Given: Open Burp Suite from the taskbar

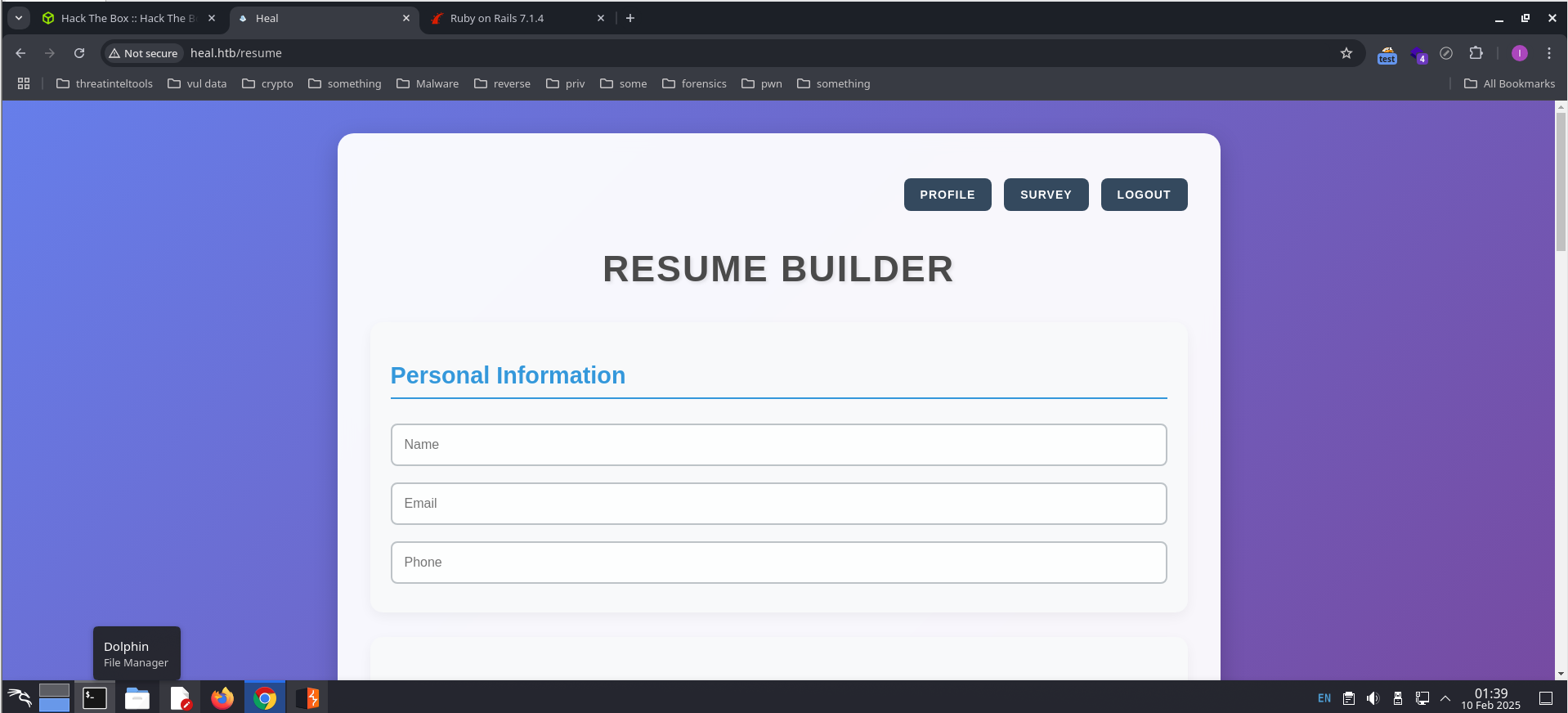Looking at the screenshot, I should click(307, 698).
